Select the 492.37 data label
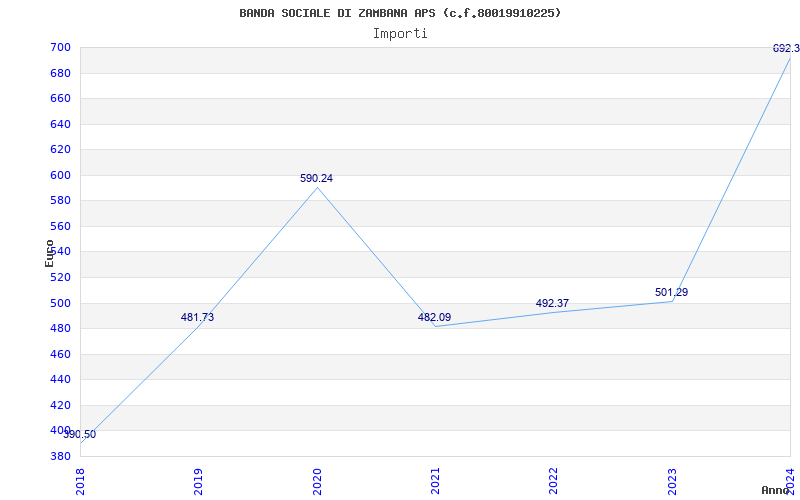The image size is (800, 500). point(552,304)
